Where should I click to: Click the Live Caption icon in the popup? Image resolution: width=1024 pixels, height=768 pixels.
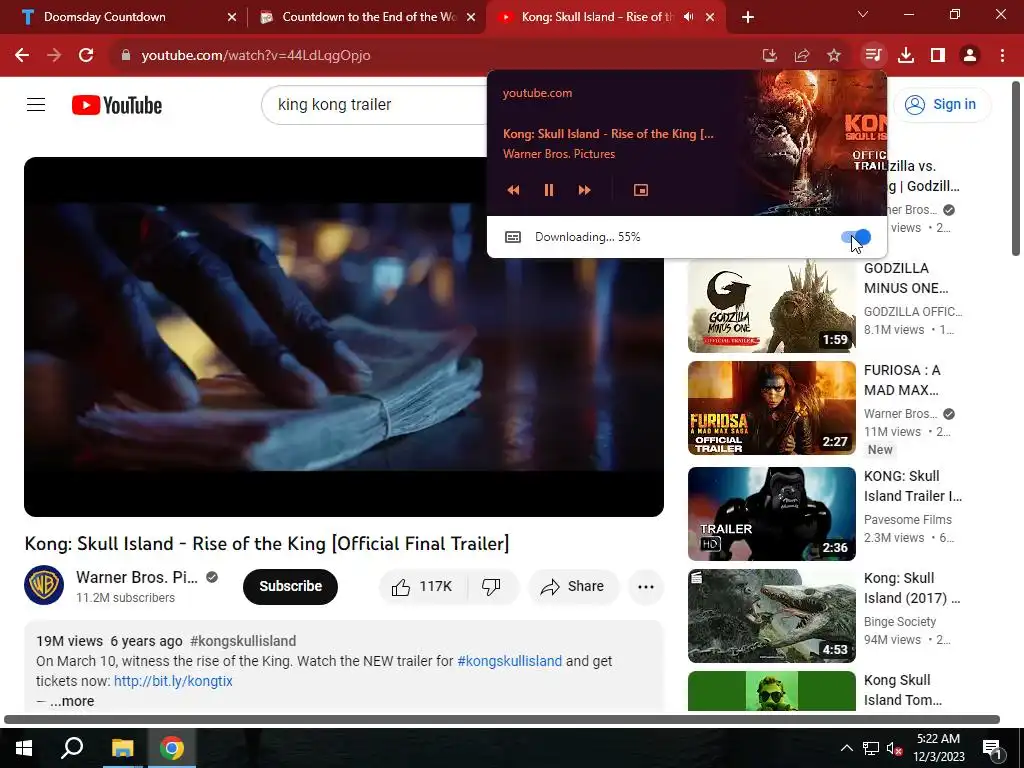point(513,237)
